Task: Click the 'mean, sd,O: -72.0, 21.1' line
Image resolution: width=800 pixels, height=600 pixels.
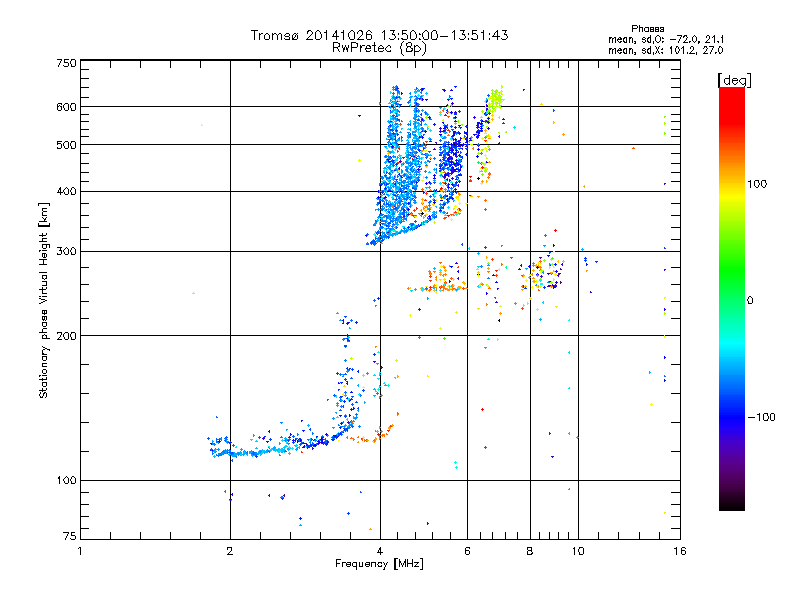Action: point(666,39)
